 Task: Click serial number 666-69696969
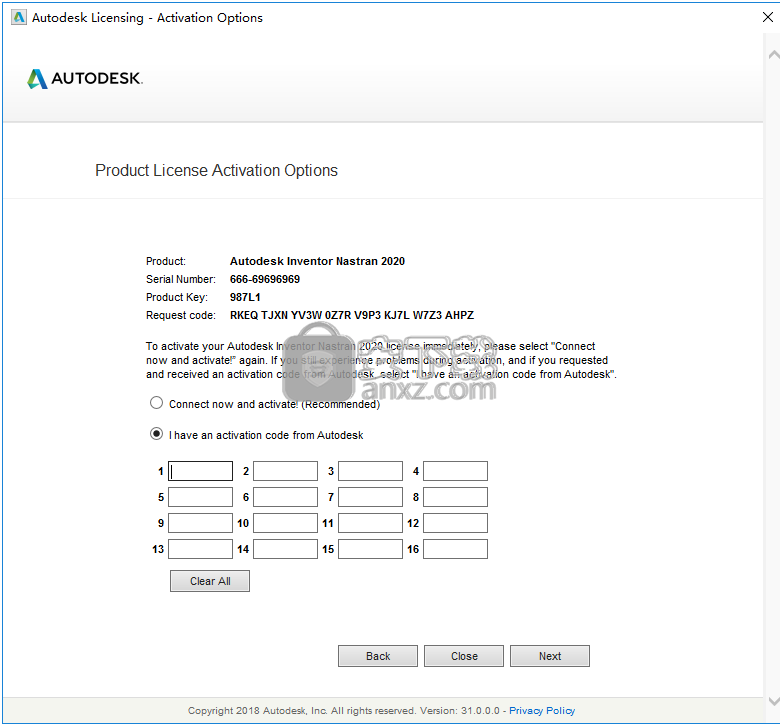click(265, 279)
